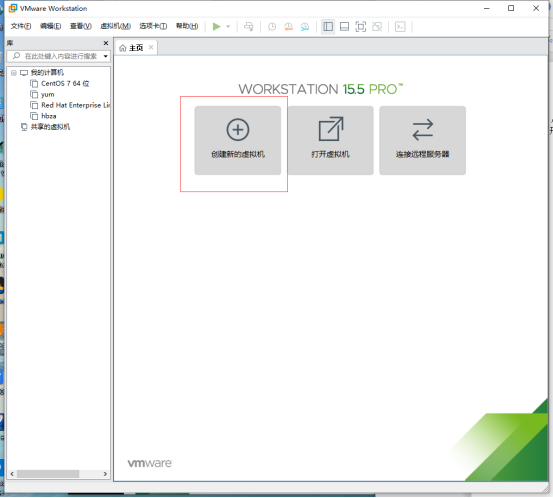The width and height of the screenshot is (553, 498).
Task: Open the power options dropdown arrow
Action: pyautogui.click(x=228, y=26)
